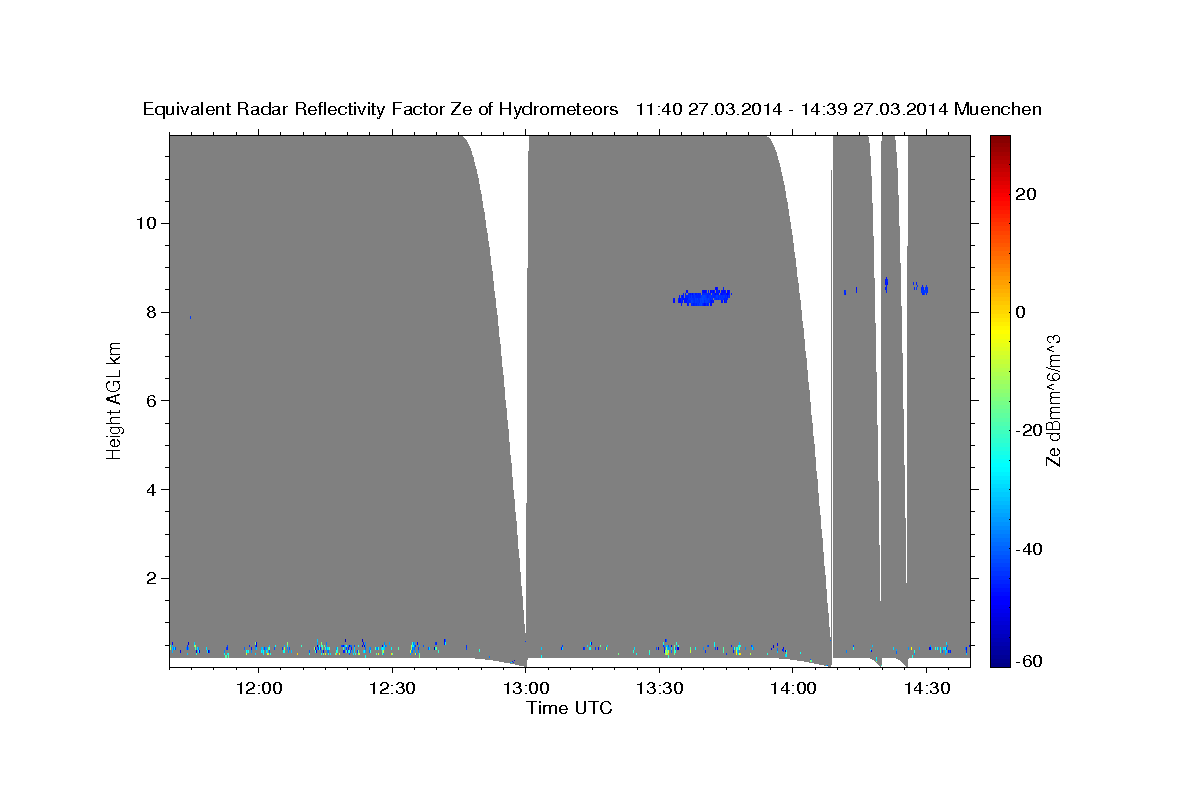Click the colorbar tick label 0
1200x800 pixels.
[1022, 312]
